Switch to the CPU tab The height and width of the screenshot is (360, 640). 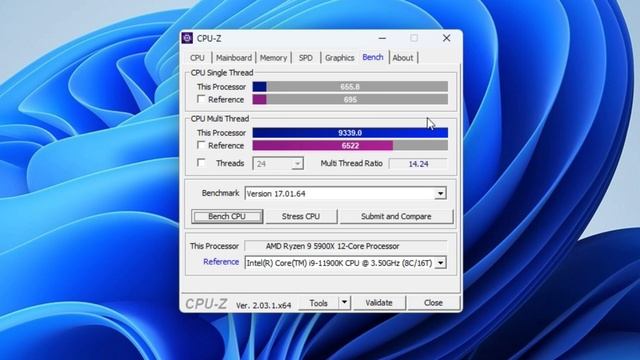[x=197, y=58]
